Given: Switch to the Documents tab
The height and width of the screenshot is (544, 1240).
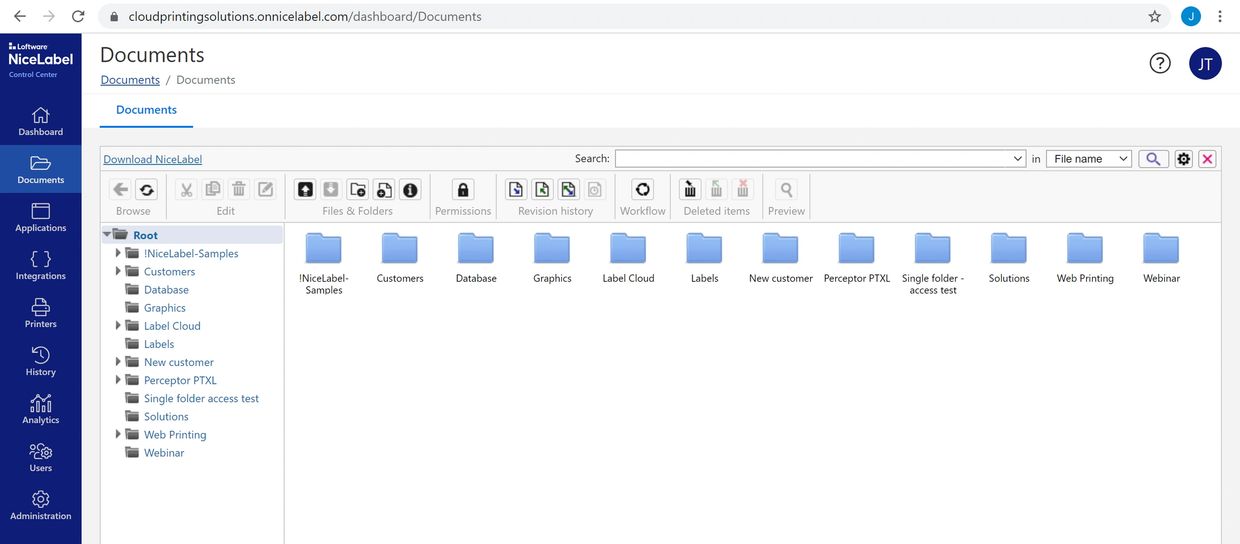Looking at the screenshot, I should [146, 110].
